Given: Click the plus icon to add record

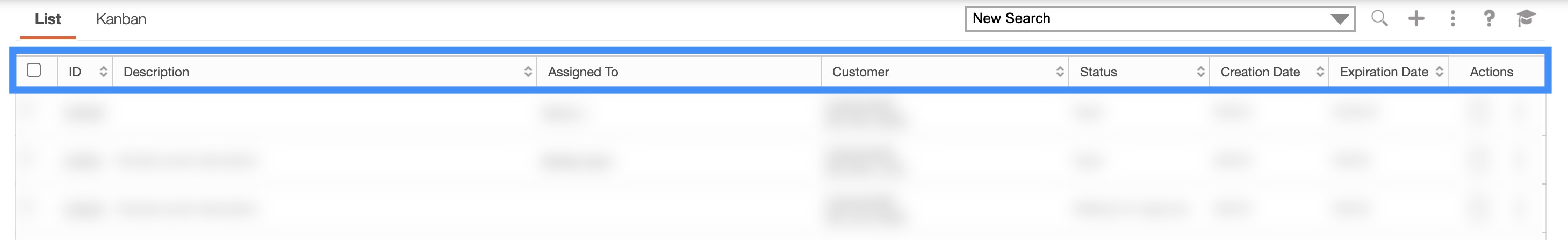Looking at the screenshot, I should pyautogui.click(x=1416, y=18).
